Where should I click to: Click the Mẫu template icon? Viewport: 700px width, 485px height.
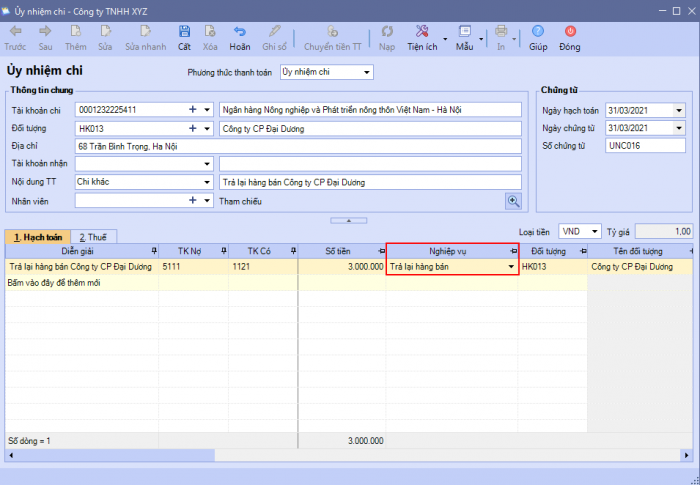coord(465,33)
